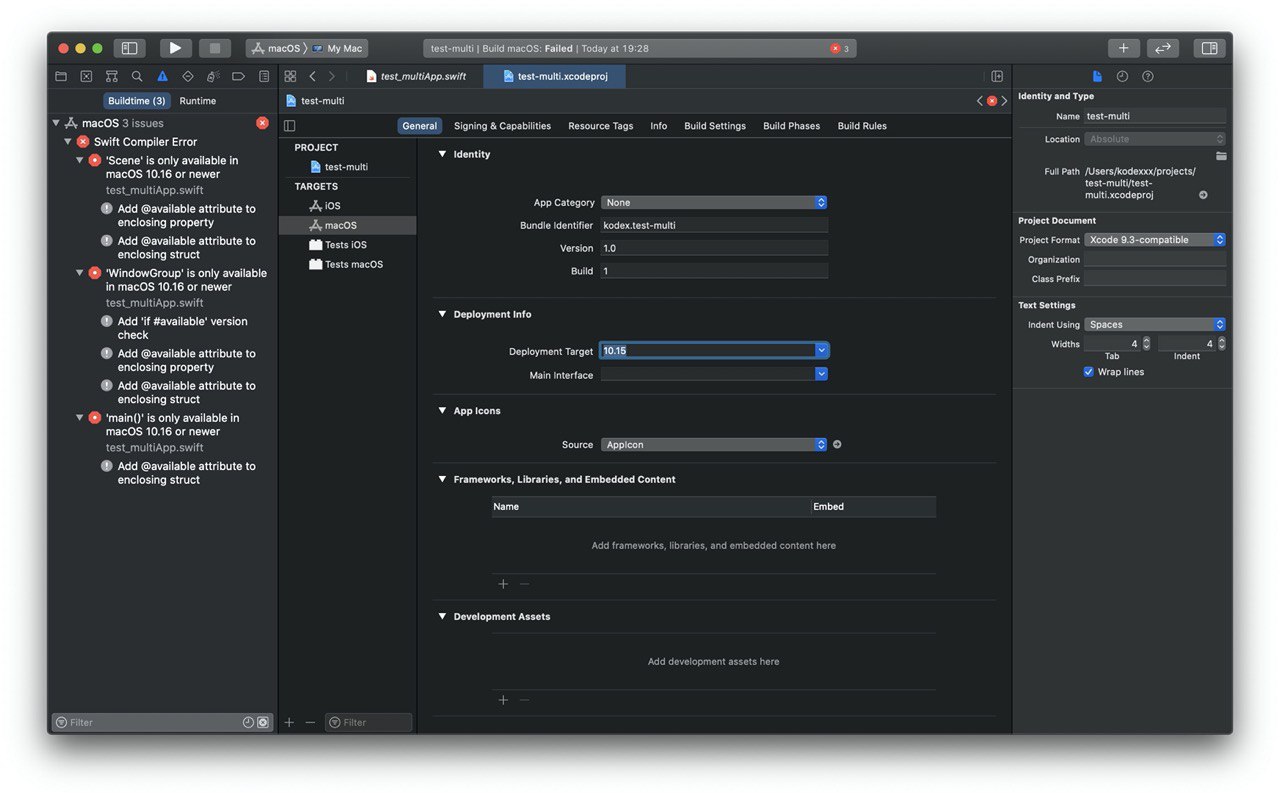This screenshot has height=797, width=1280.
Task: Toggle the navigator sidebar button in toolbar
Action: tap(129, 48)
